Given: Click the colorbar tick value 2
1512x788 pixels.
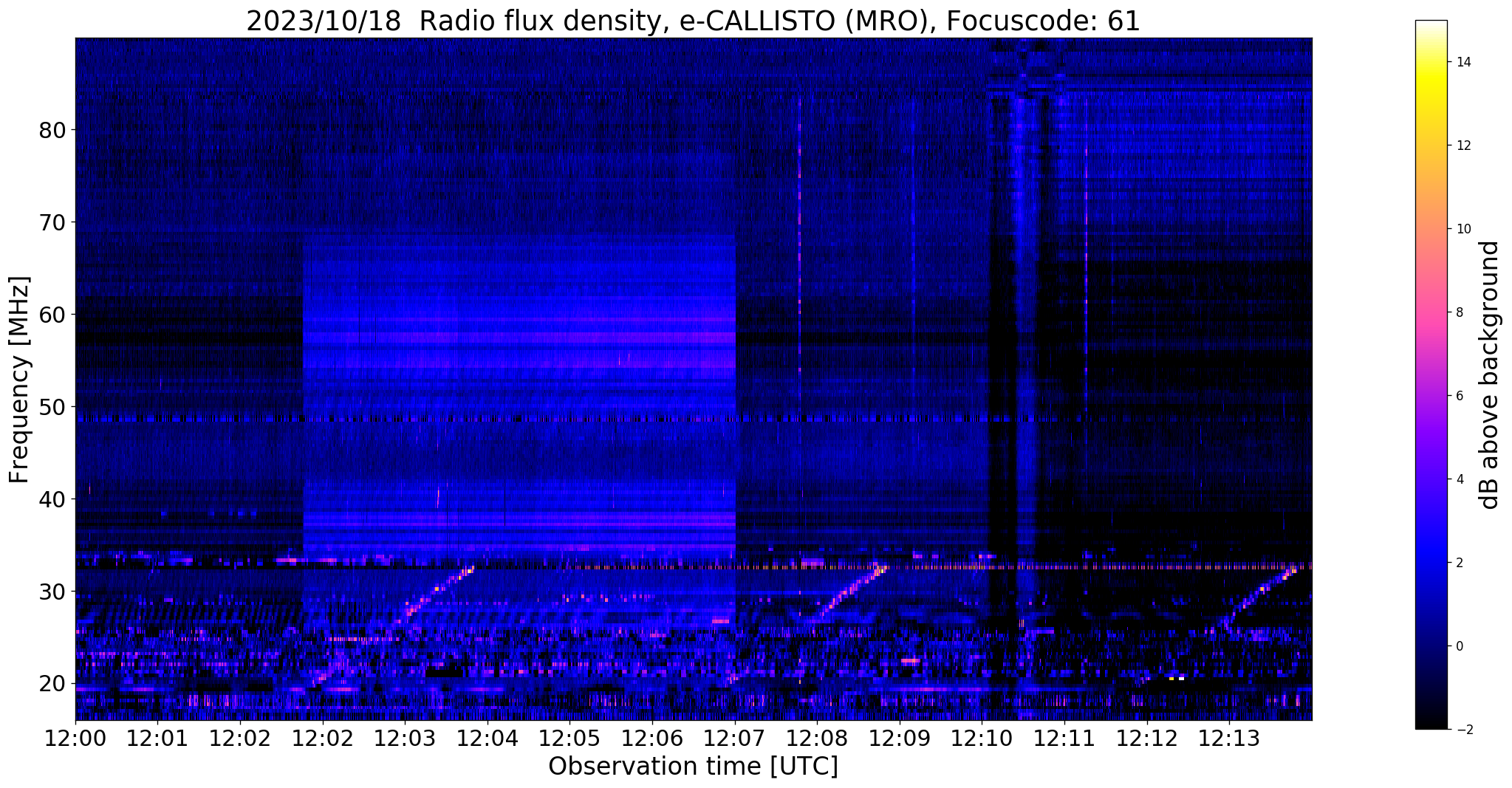Looking at the screenshot, I should point(1459,563).
